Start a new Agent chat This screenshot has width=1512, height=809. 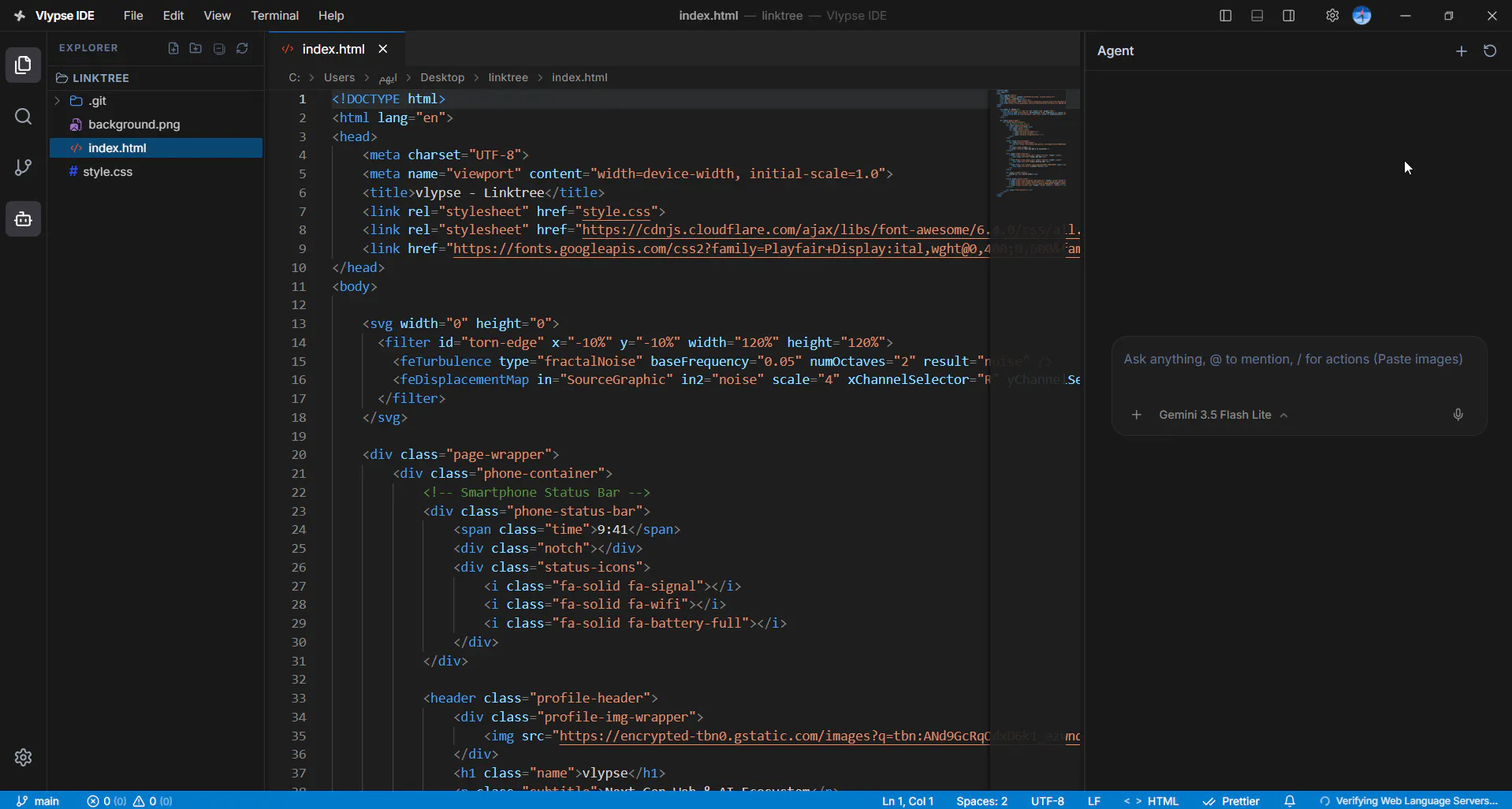[1462, 51]
